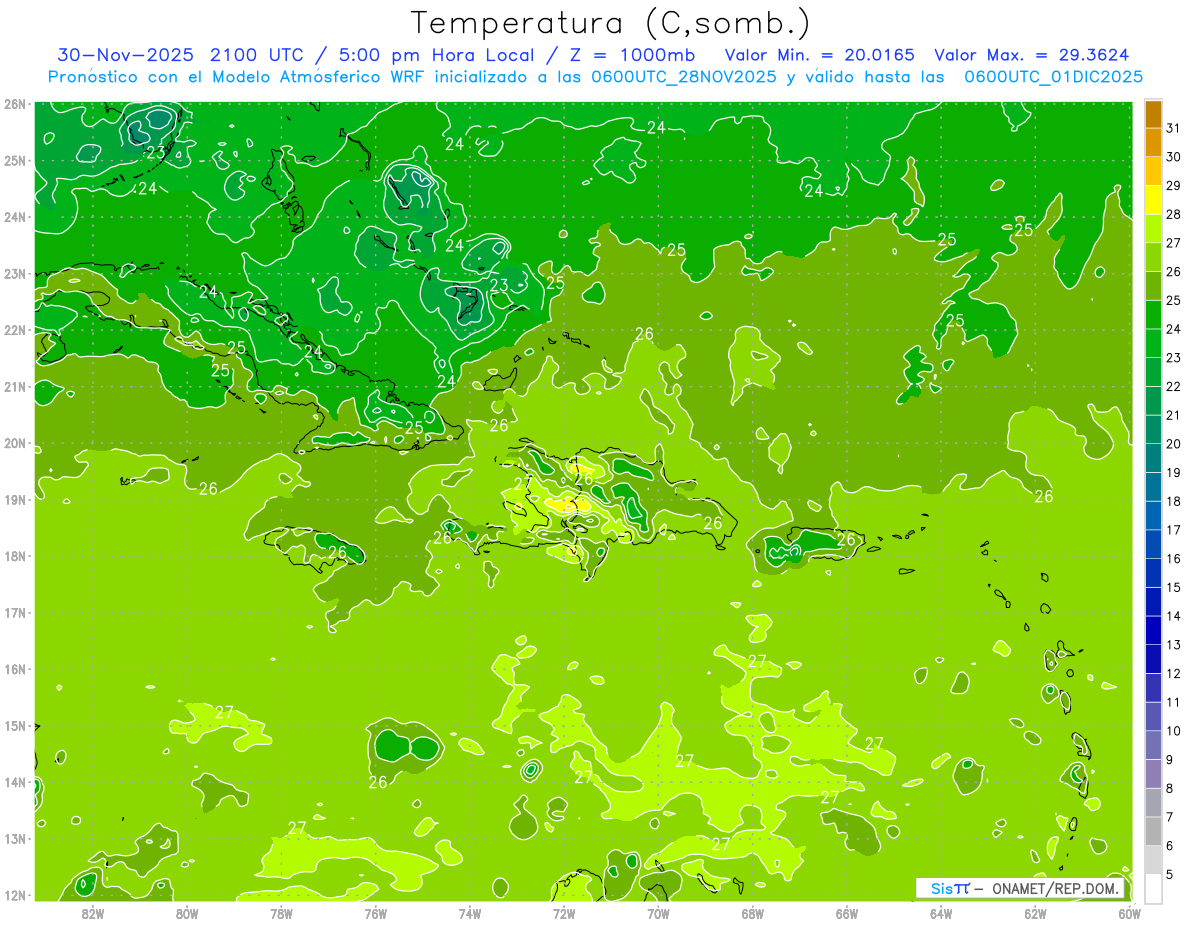Click the colorbar legend label "8"
The image size is (1200, 927).
tap(1170, 788)
